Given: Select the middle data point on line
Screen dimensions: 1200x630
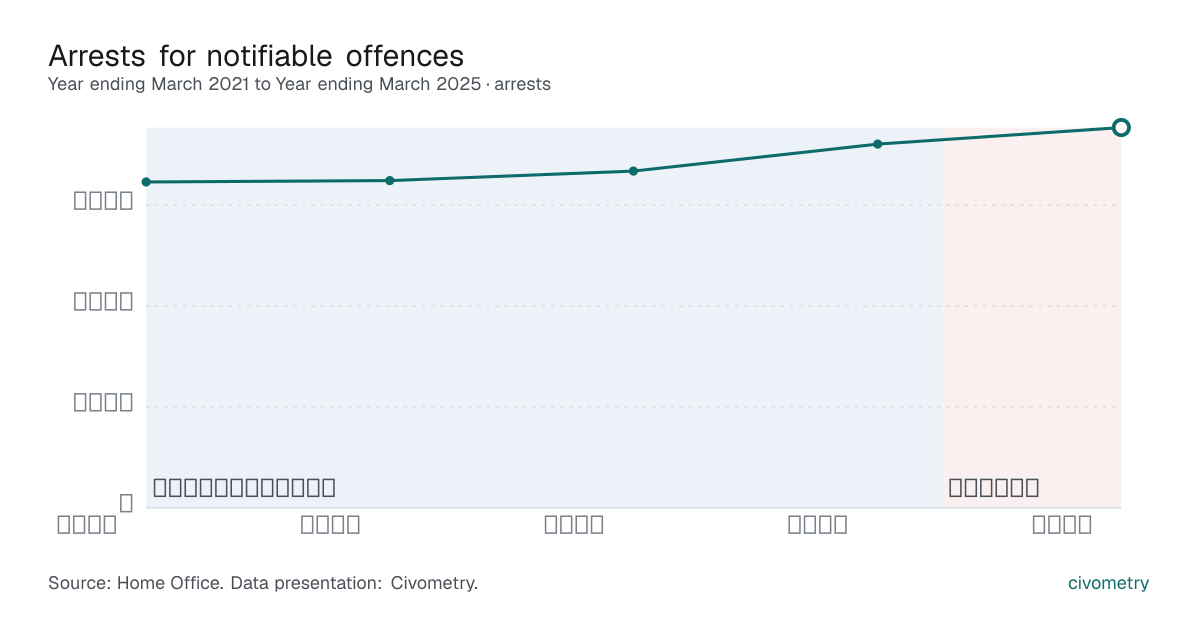Looking at the screenshot, I should 633,171.
